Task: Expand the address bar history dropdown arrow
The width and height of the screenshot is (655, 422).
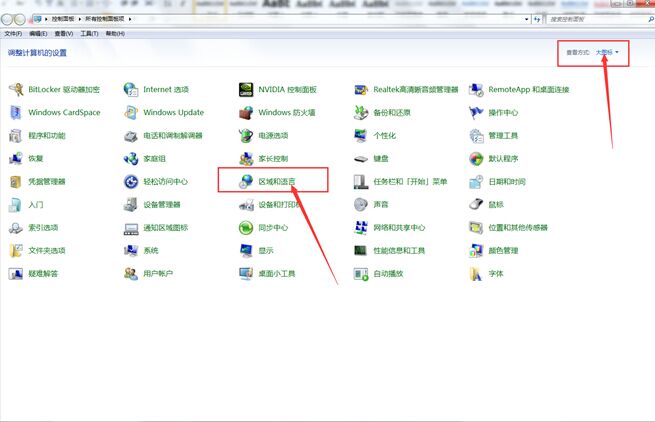Action: (526, 19)
